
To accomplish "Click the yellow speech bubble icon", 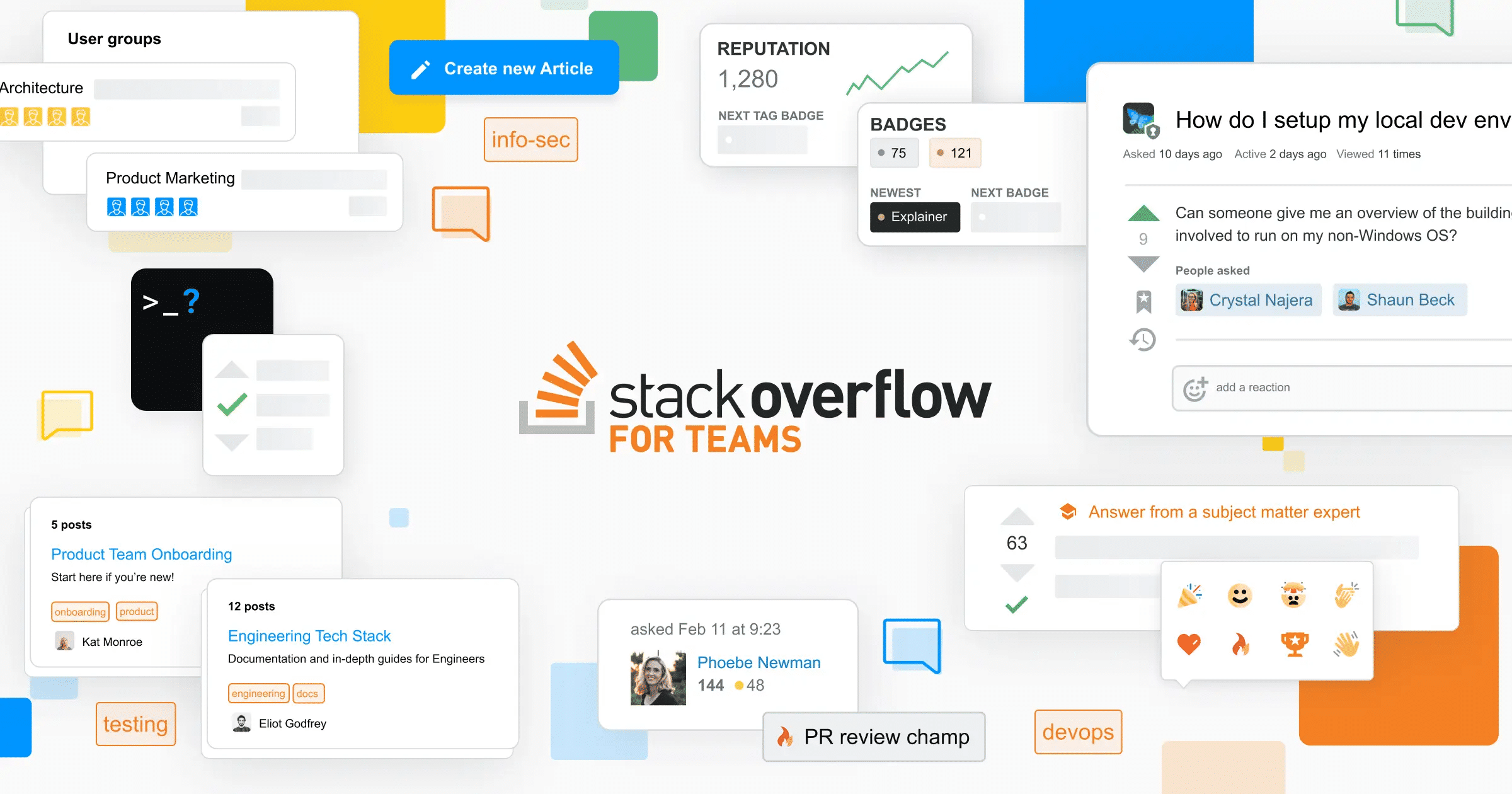I will click(x=67, y=415).
